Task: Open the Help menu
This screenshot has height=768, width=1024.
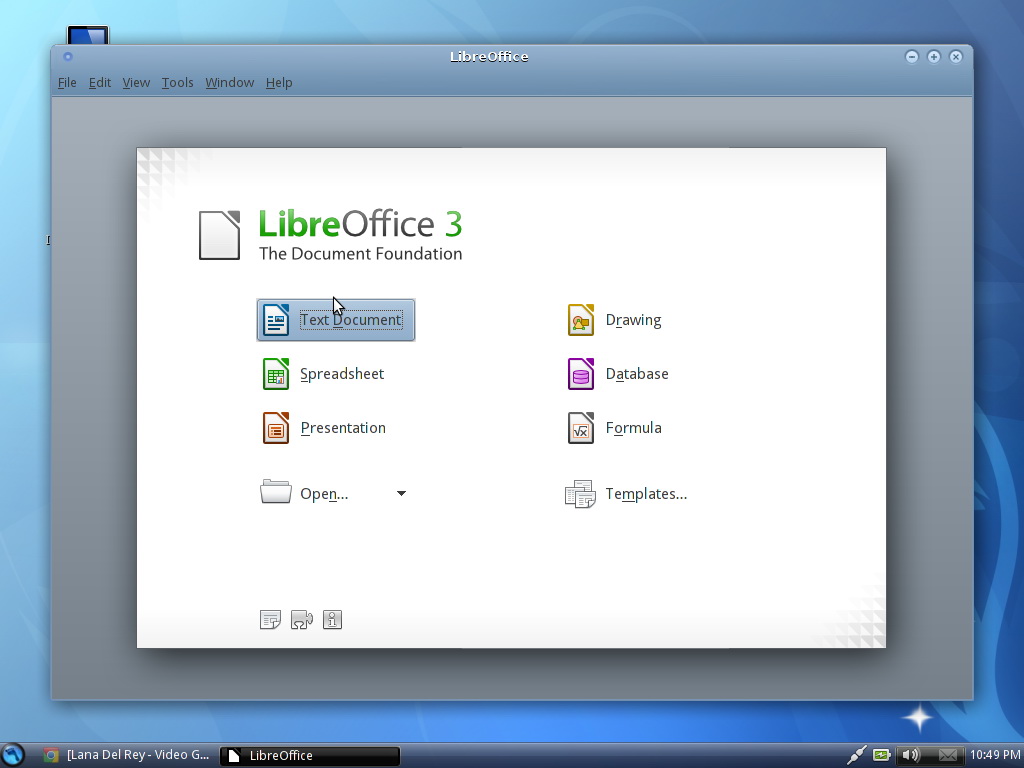Action: [x=279, y=83]
